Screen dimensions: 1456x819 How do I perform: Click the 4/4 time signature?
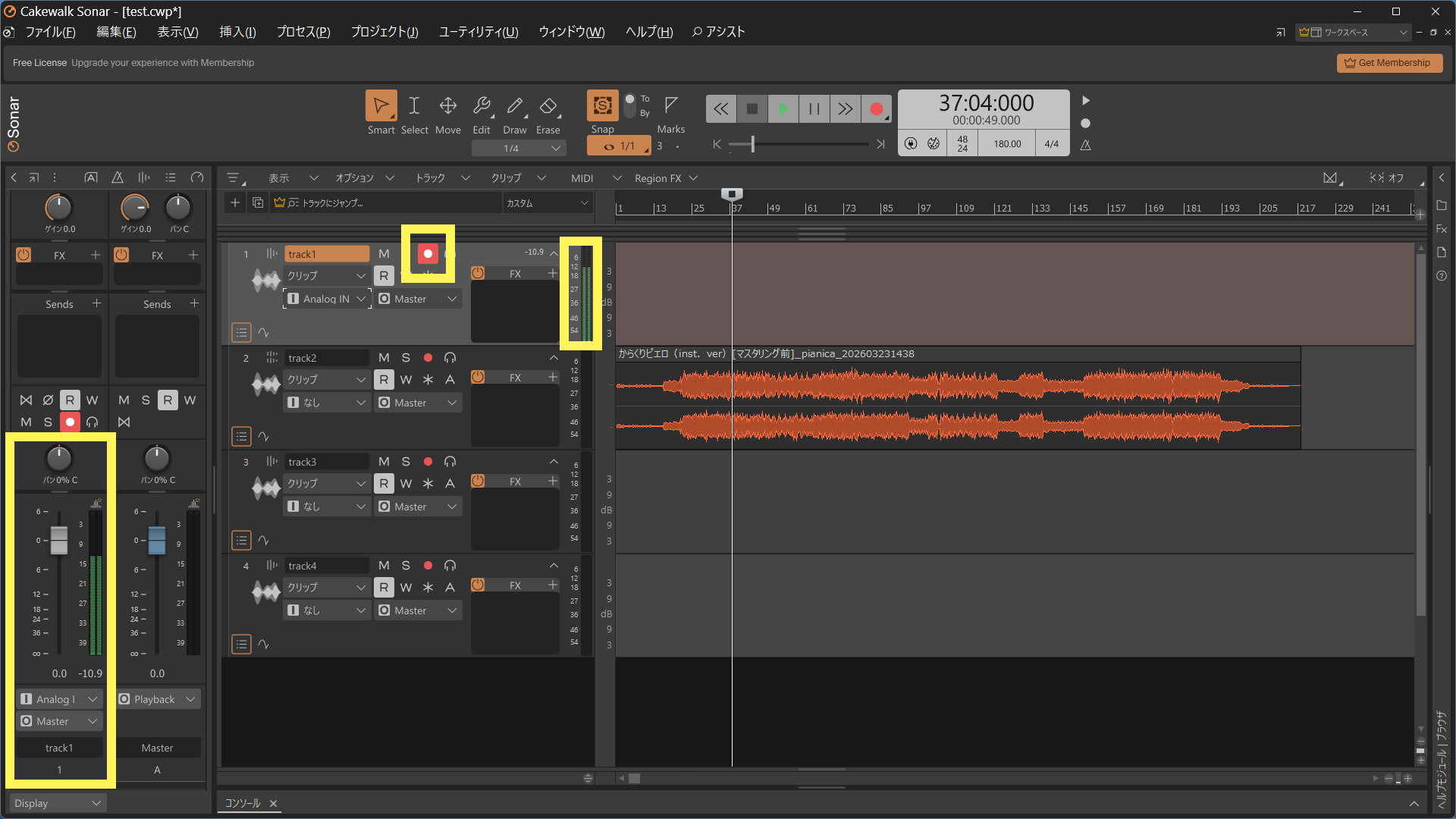coord(1052,143)
